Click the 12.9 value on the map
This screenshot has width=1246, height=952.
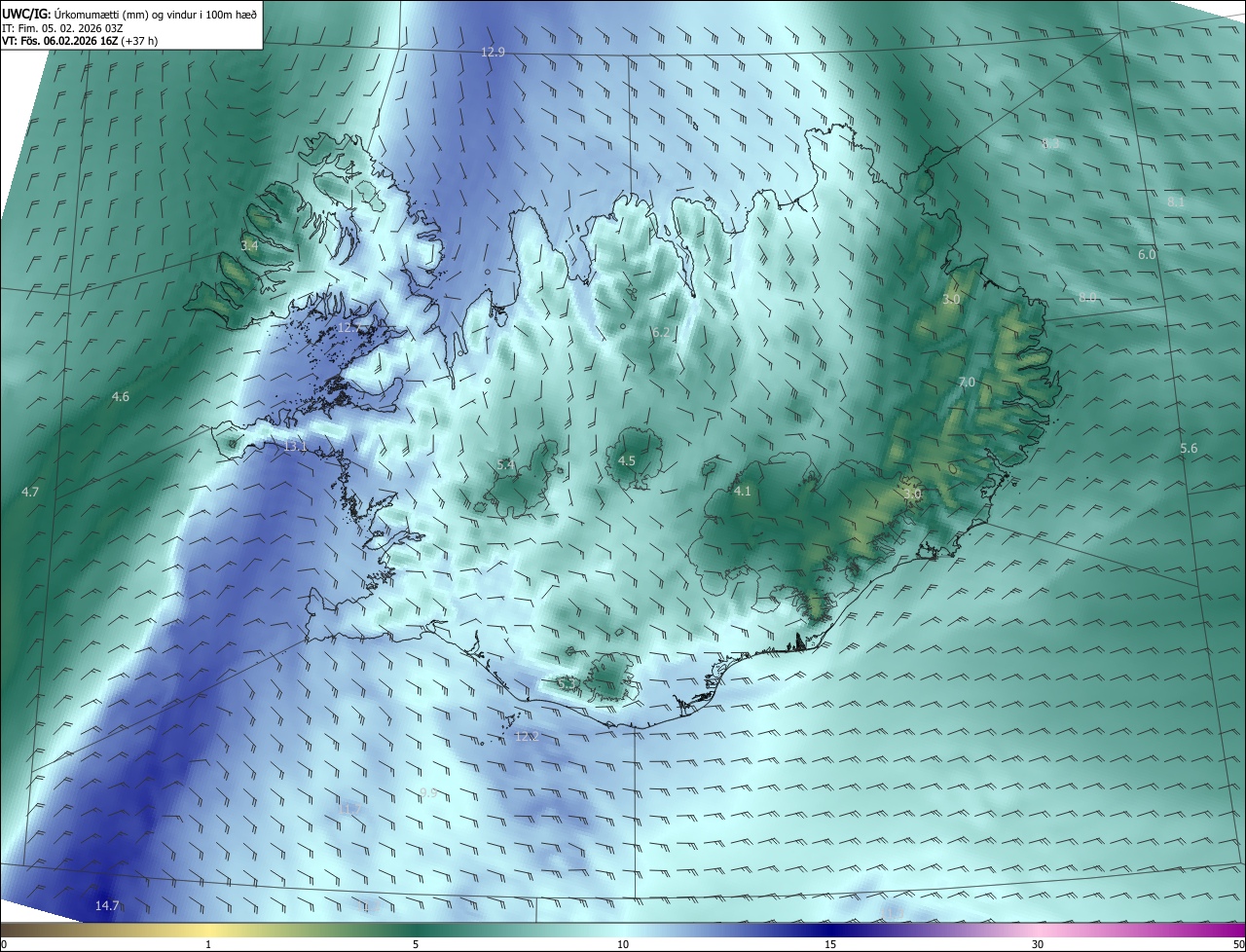[494, 52]
